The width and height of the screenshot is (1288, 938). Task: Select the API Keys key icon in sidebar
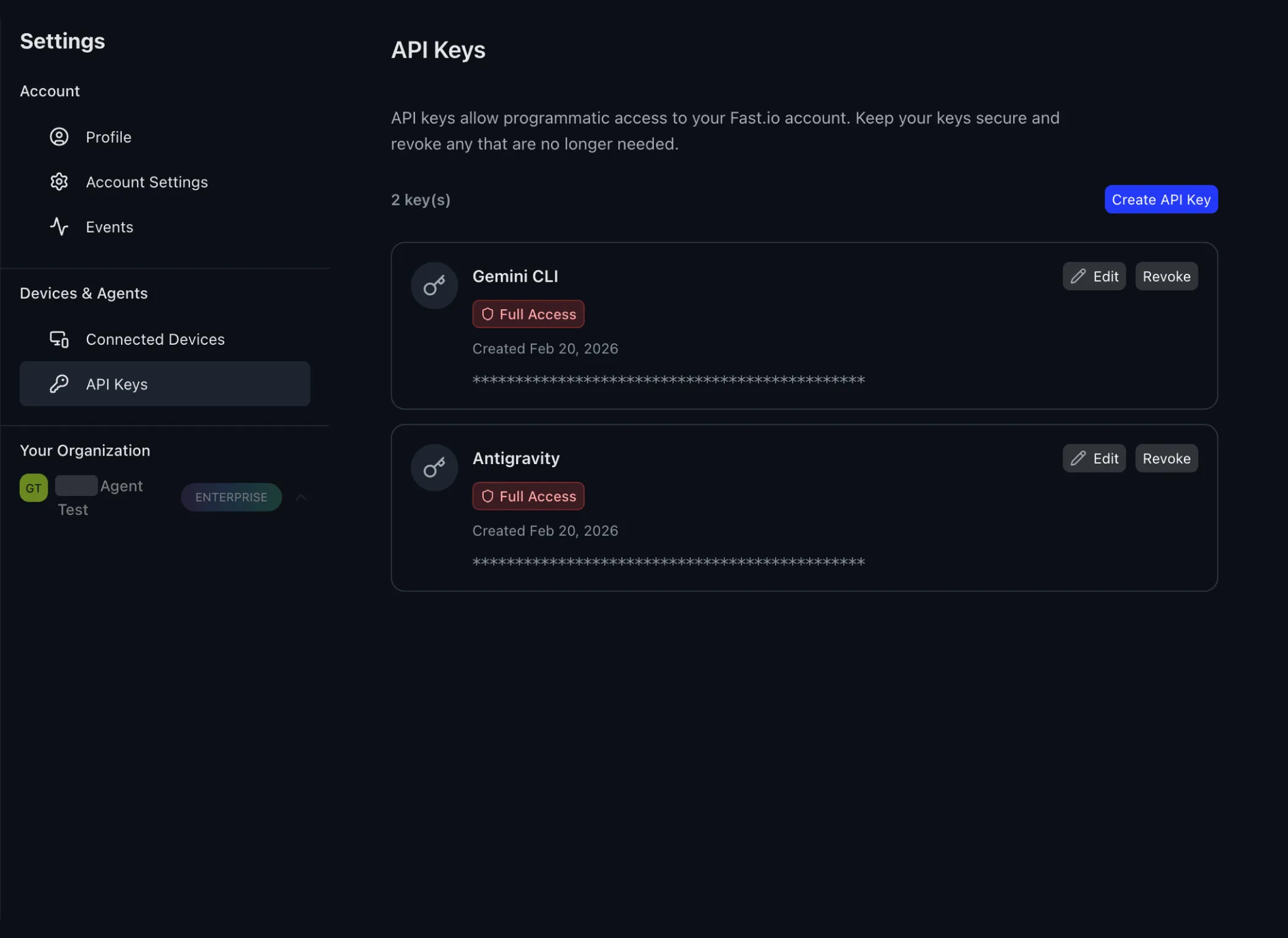59,384
